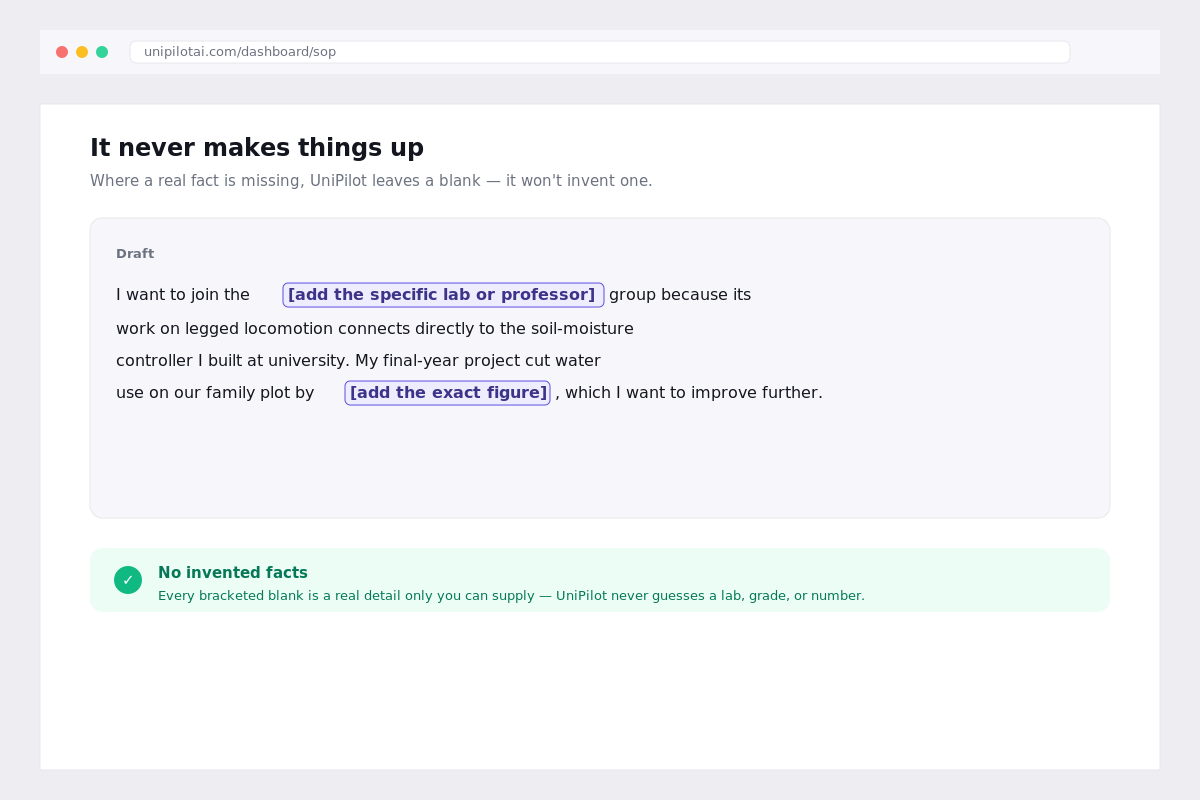The image size is (1200, 800).
Task: Click the "[add the specific lab or professor]" placeholder
Action: point(443,295)
